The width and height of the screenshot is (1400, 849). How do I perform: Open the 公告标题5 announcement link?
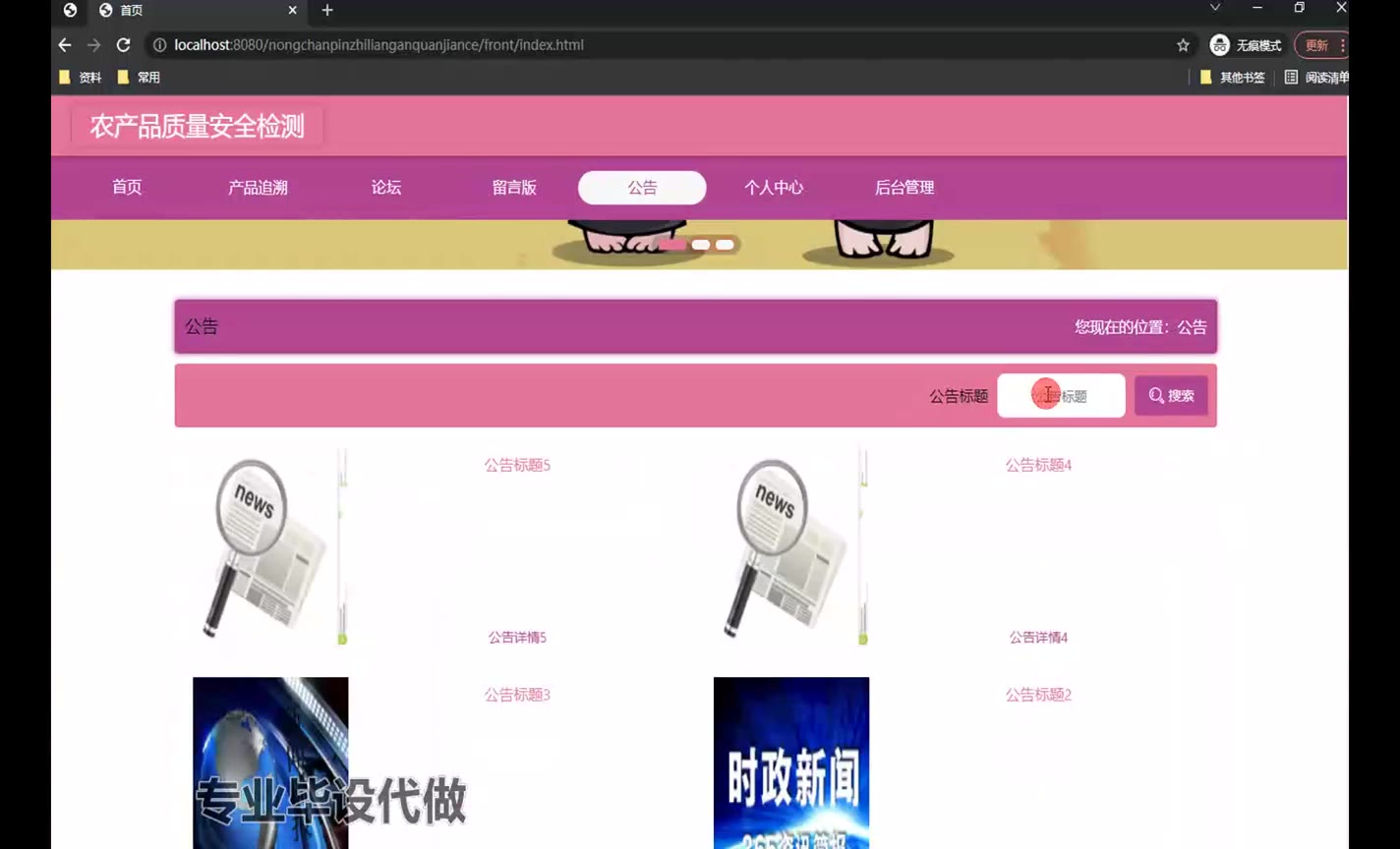[x=517, y=465]
